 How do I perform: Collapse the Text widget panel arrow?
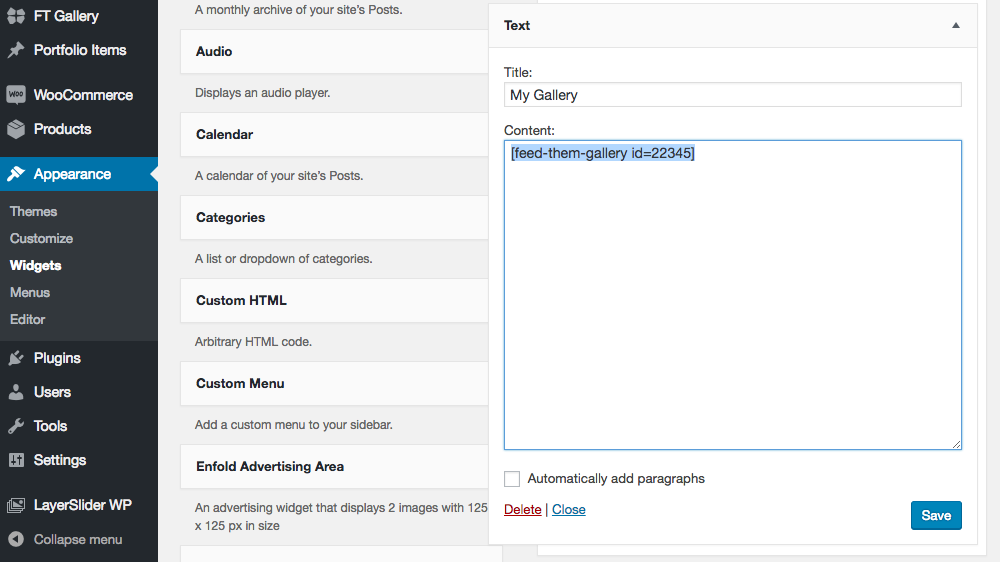[x=955, y=26]
